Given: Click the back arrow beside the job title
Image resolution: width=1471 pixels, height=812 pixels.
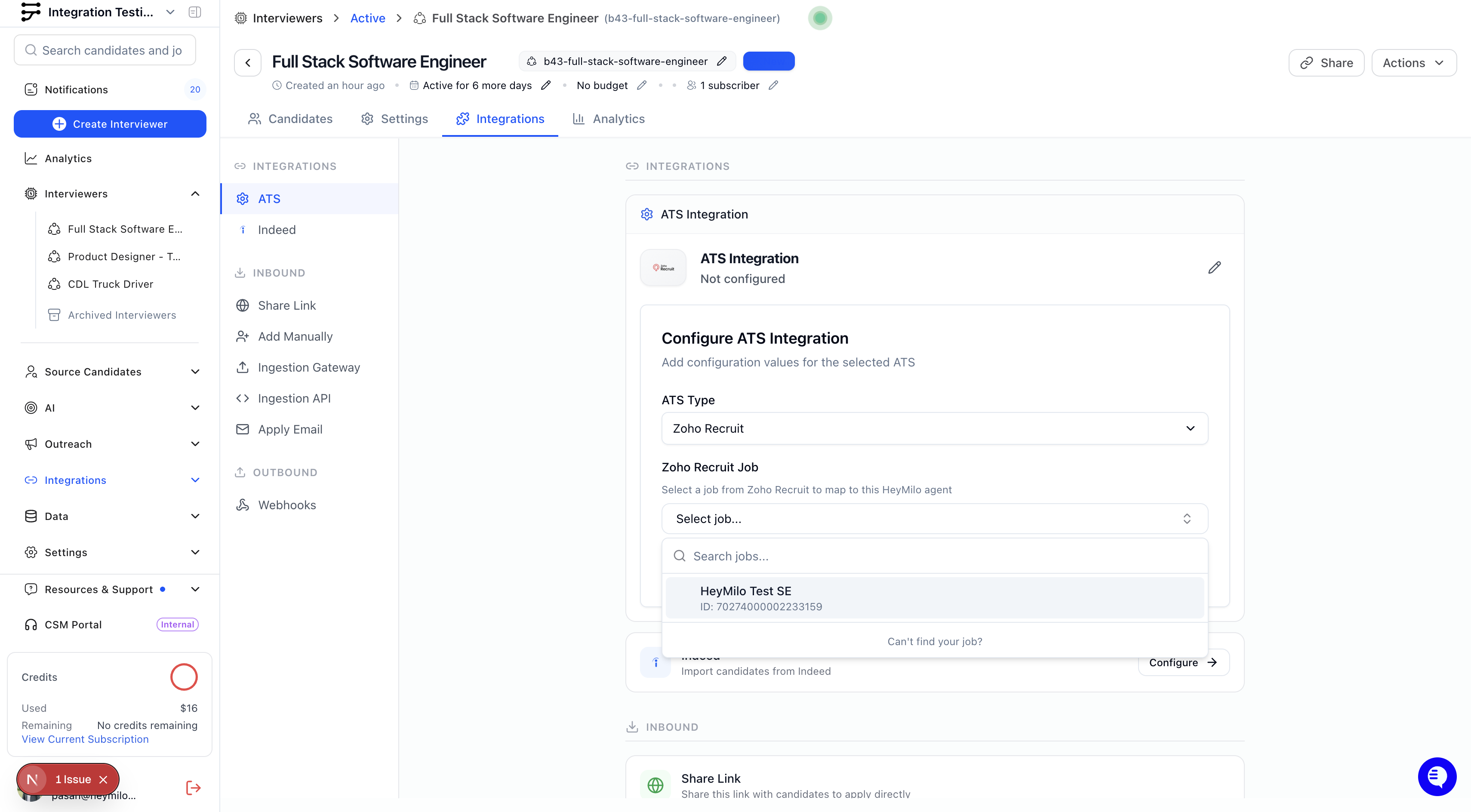Looking at the screenshot, I should pos(248,63).
